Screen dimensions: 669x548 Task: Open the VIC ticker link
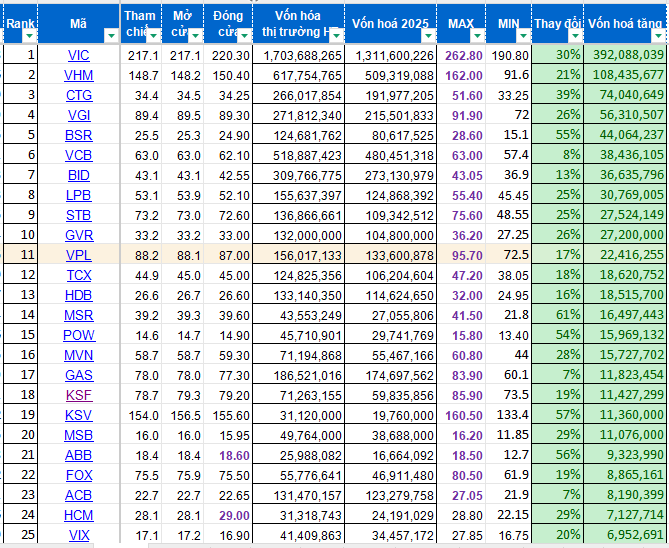[79, 55]
